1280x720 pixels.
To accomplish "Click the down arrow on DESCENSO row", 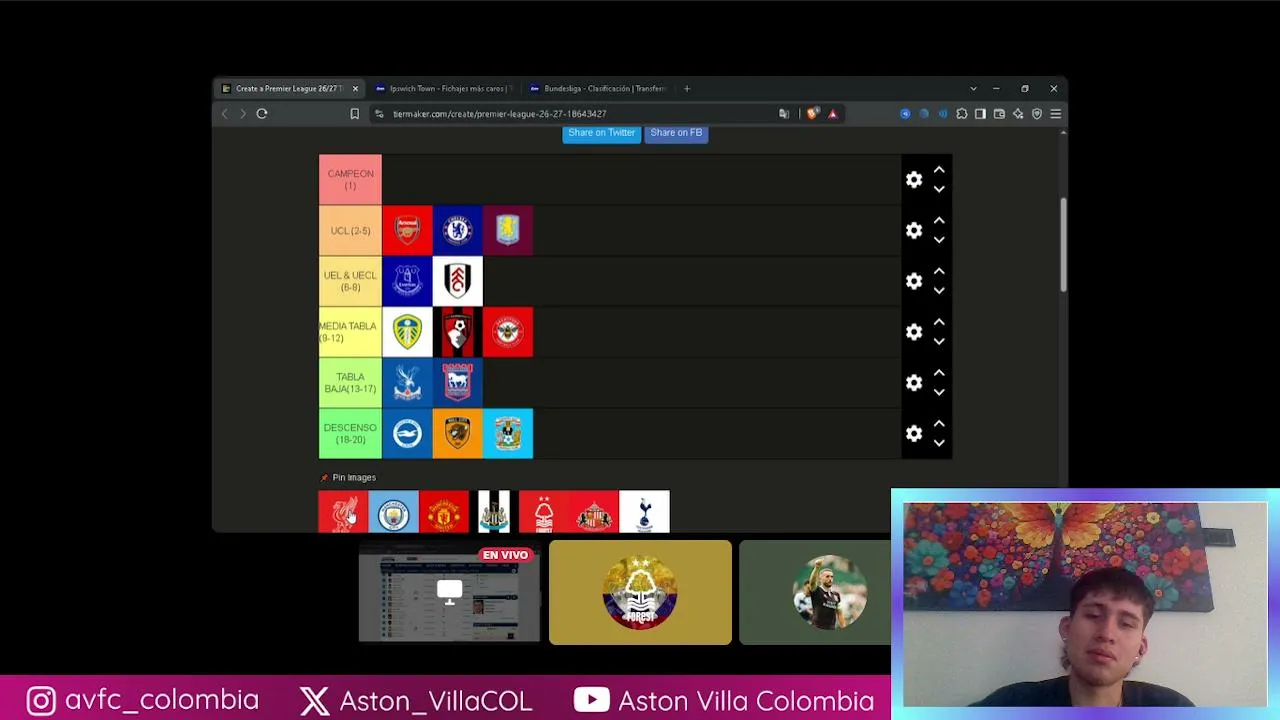I will [x=939, y=443].
